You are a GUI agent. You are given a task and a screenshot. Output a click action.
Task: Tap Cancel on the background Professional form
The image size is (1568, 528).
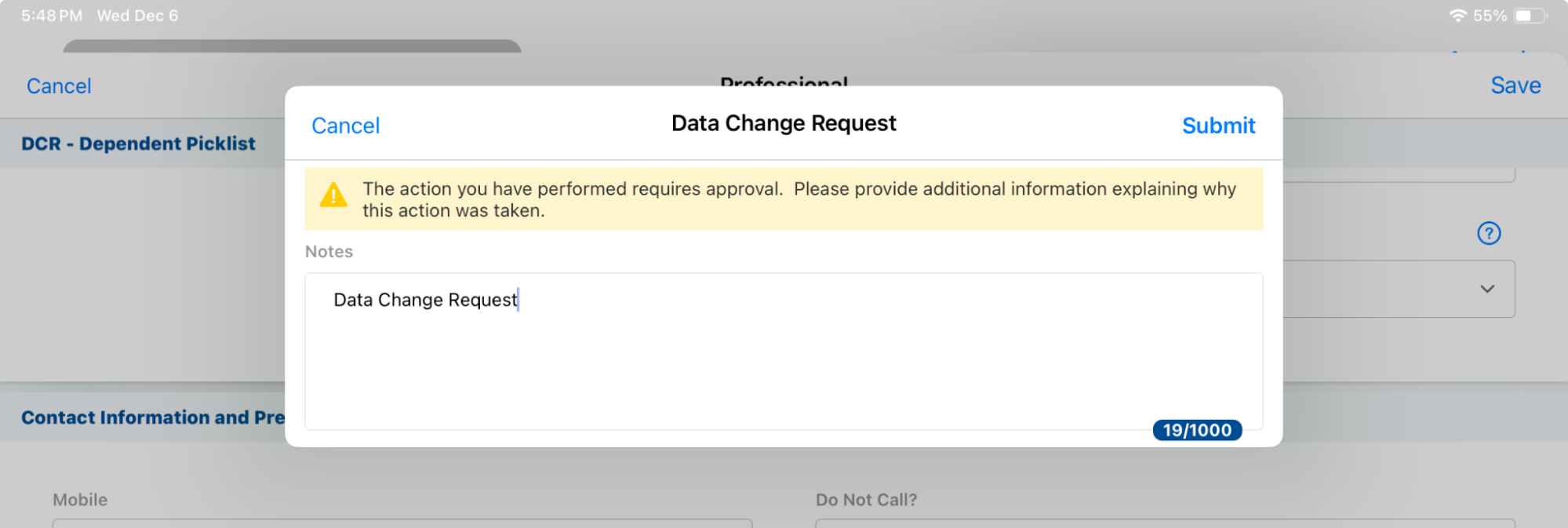pyautogui.click(x=59, y=86)
